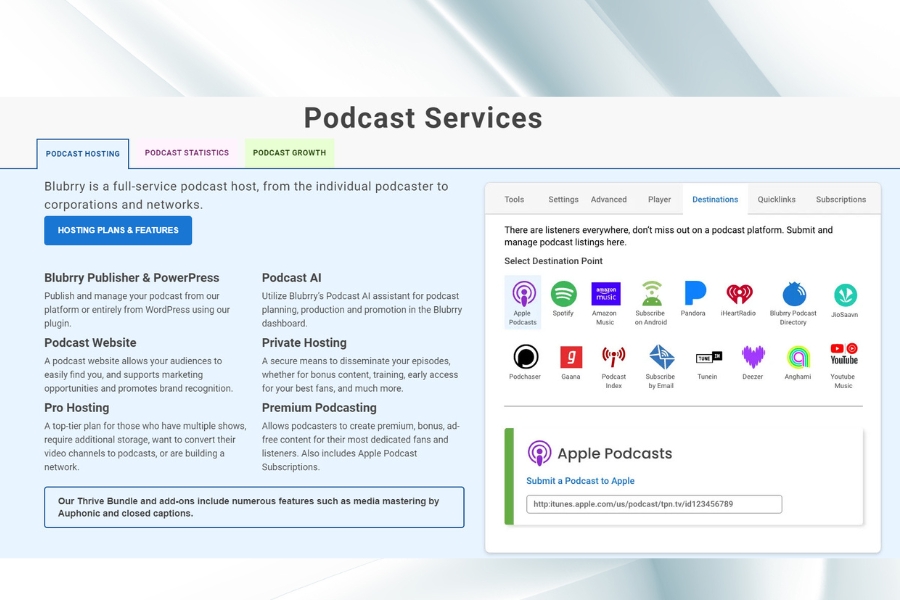The width and height of the screenshot is (900, 600).
Task: Click the Blubrry Publisher & PowerPress heading
Action: tap(131, 278)
